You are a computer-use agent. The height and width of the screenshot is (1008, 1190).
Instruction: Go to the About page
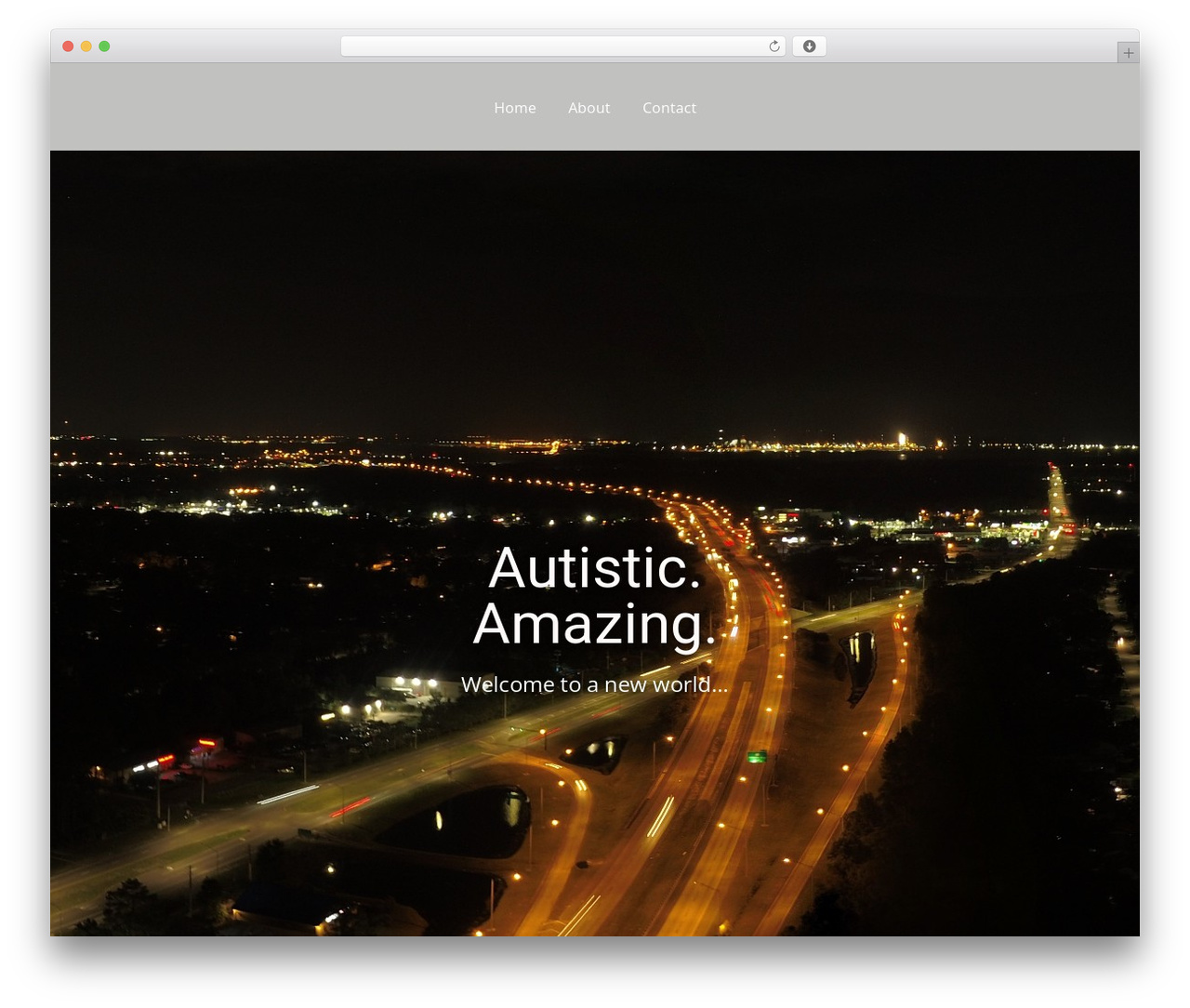588,108
